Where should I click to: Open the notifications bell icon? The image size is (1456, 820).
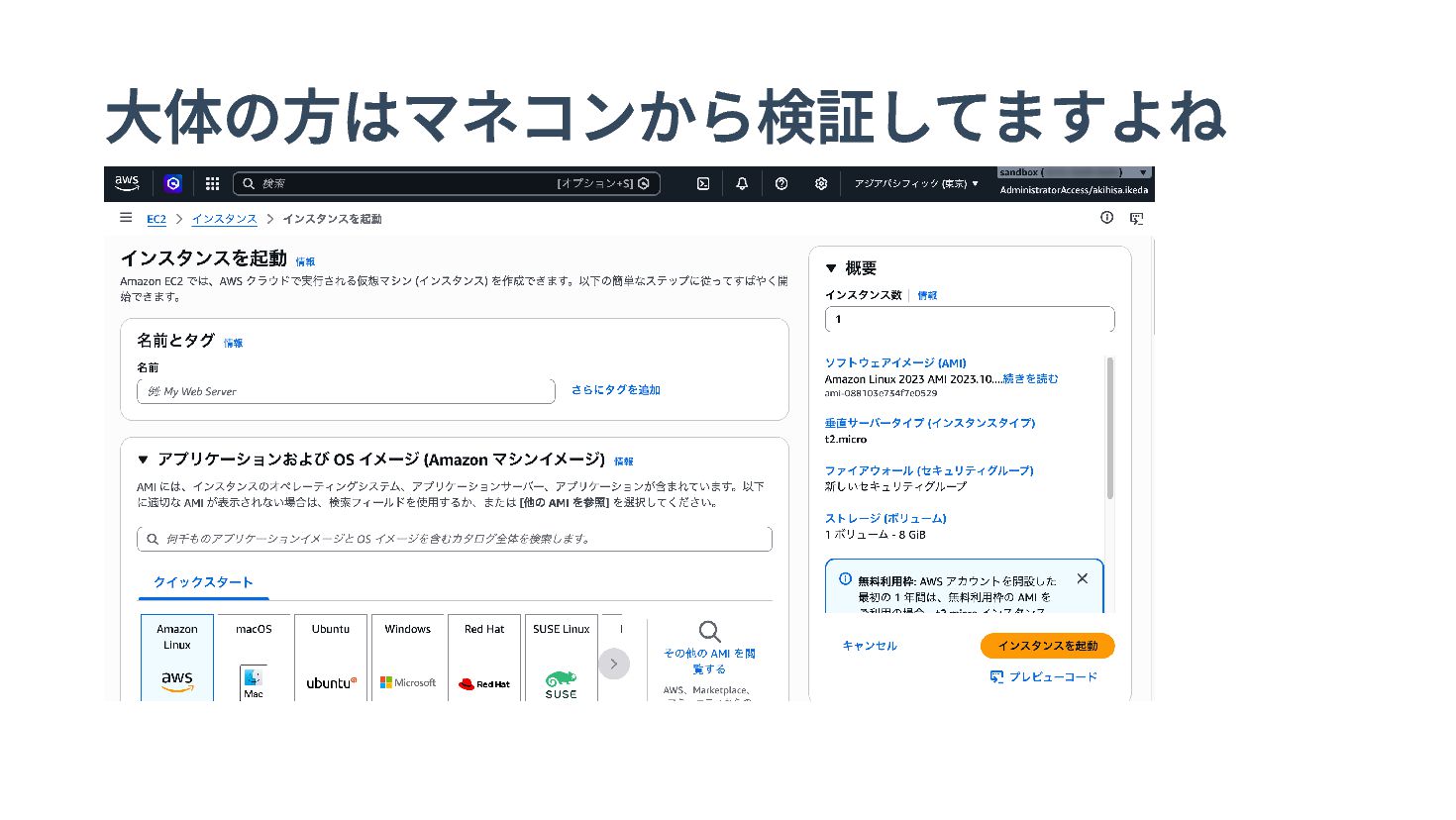coord(742,183)
